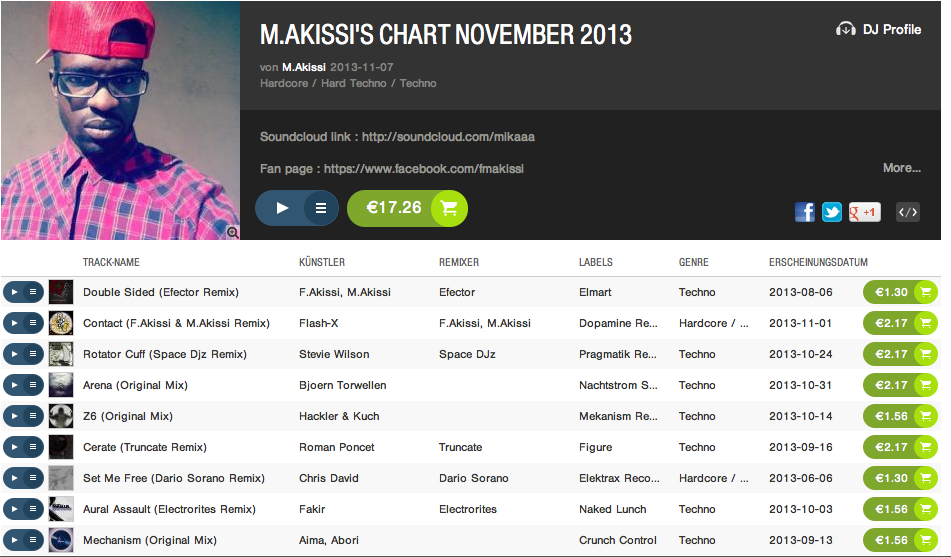Play the track Double Sided (Efector Remix)
Viewport: 951px width, 557px height.
point(14,292)
